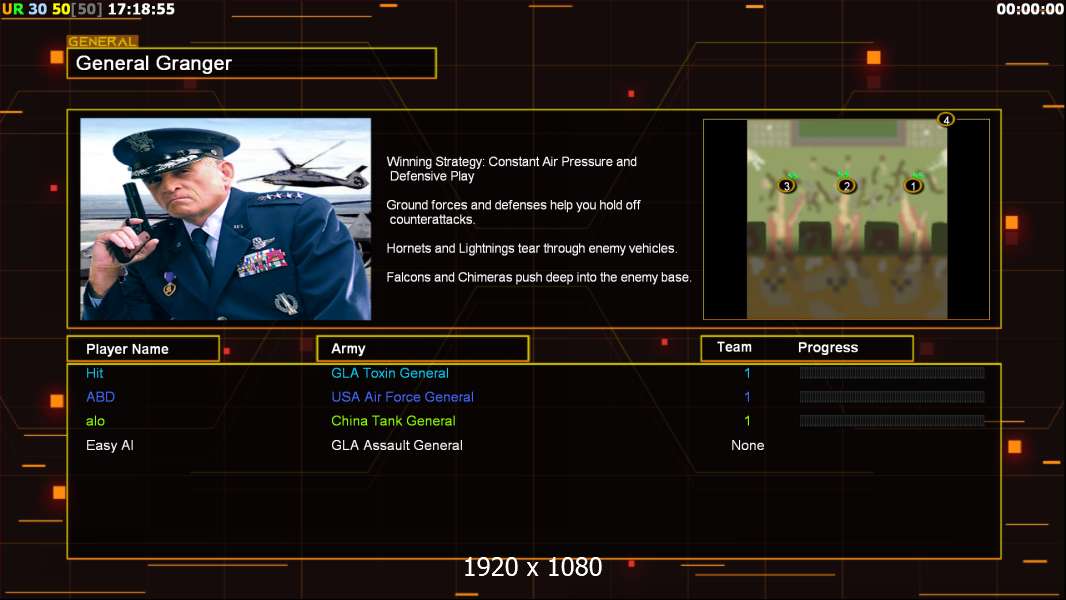
Task: Click alo's loading progress bar
Action: point(892,421)
